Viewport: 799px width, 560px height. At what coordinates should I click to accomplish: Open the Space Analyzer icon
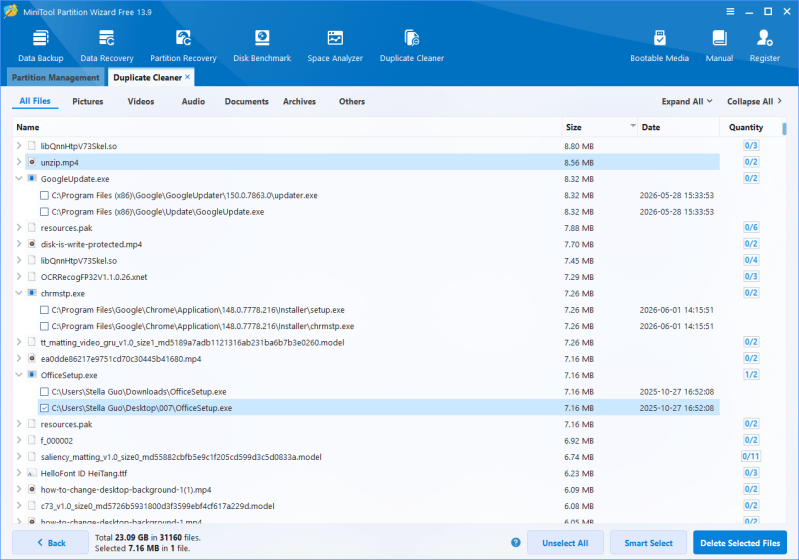point(335,46)
